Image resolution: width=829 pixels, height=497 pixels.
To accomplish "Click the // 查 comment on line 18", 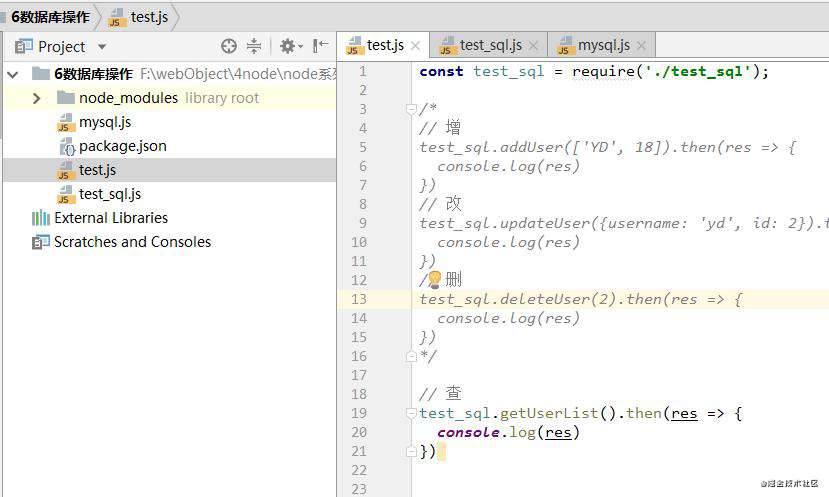I will 440,393.
